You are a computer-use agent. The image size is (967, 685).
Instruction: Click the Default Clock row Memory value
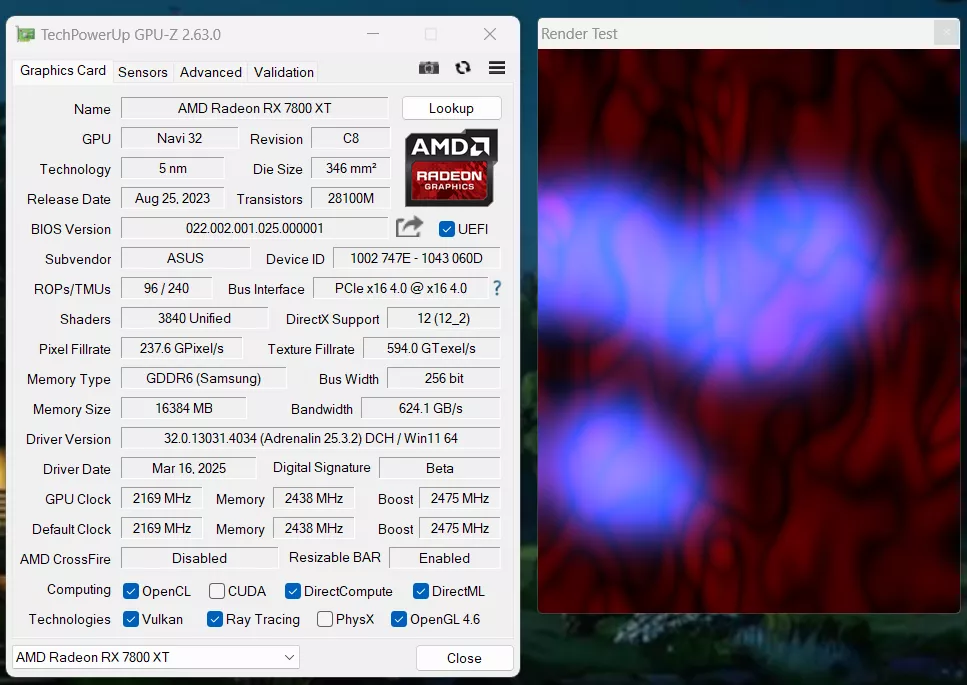(314, 528)
